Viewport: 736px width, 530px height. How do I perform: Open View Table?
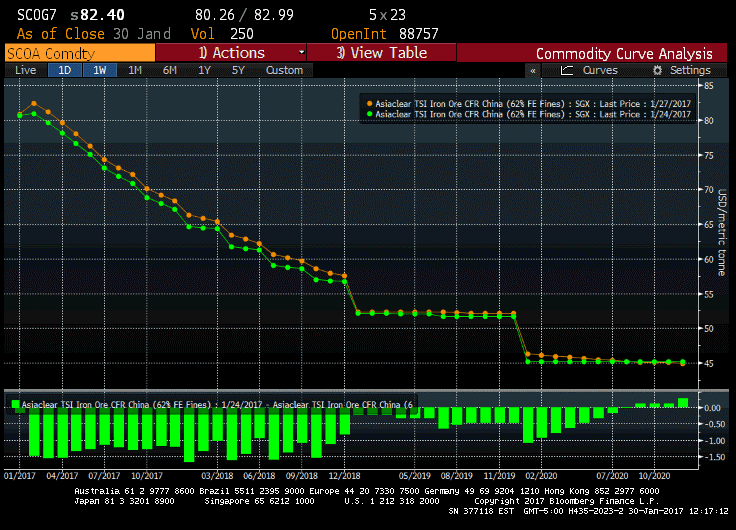point(381,53)
